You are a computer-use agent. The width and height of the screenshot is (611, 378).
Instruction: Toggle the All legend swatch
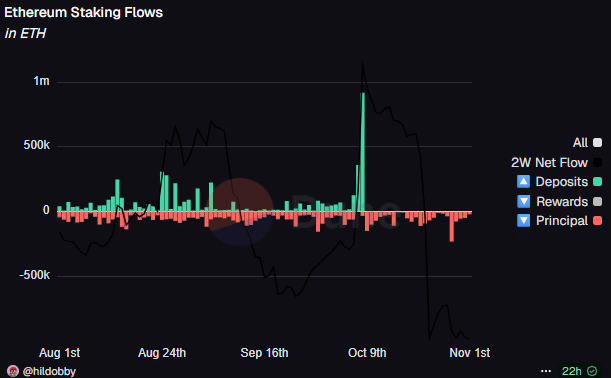click(x=597, y=143)
